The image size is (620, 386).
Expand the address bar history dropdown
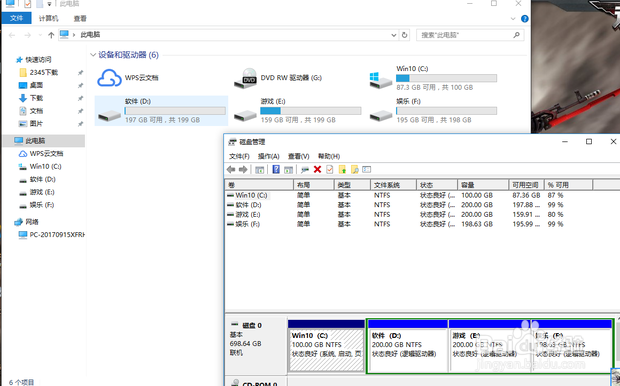pos(394,35)
